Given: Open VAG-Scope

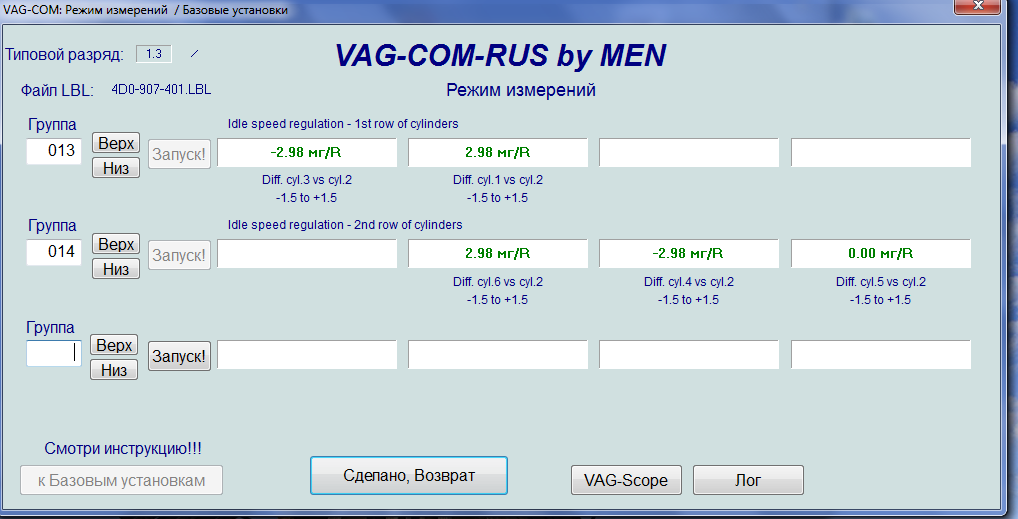Looking at the screenshot, I should 626,480.
